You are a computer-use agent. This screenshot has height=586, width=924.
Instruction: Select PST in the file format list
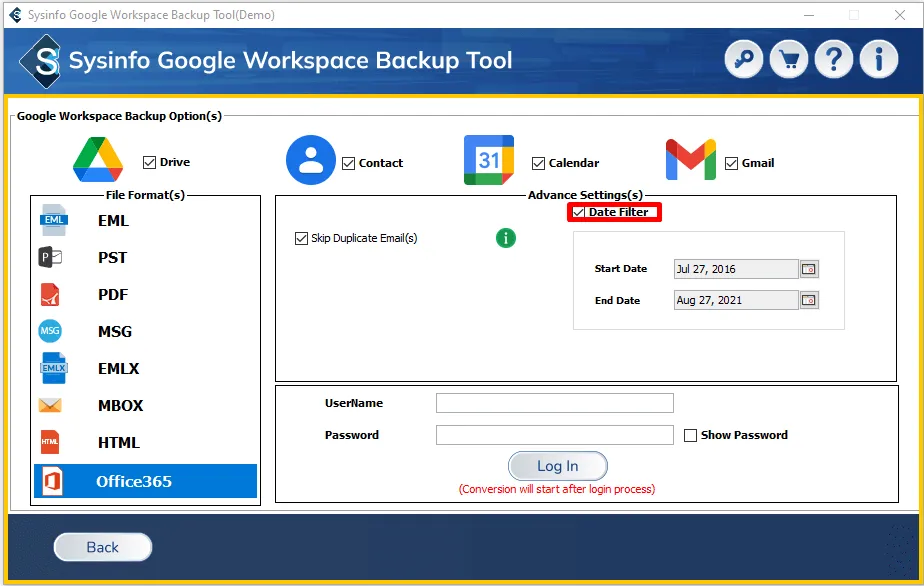112,258
